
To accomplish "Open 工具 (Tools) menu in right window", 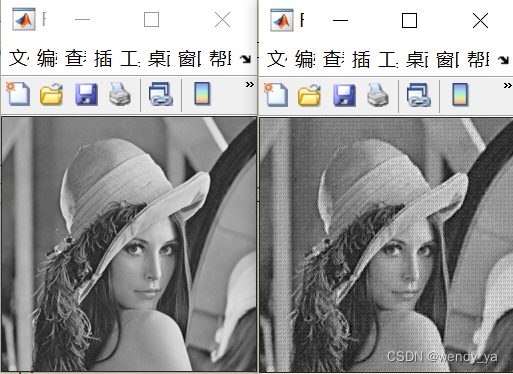I will coord(388,59).
